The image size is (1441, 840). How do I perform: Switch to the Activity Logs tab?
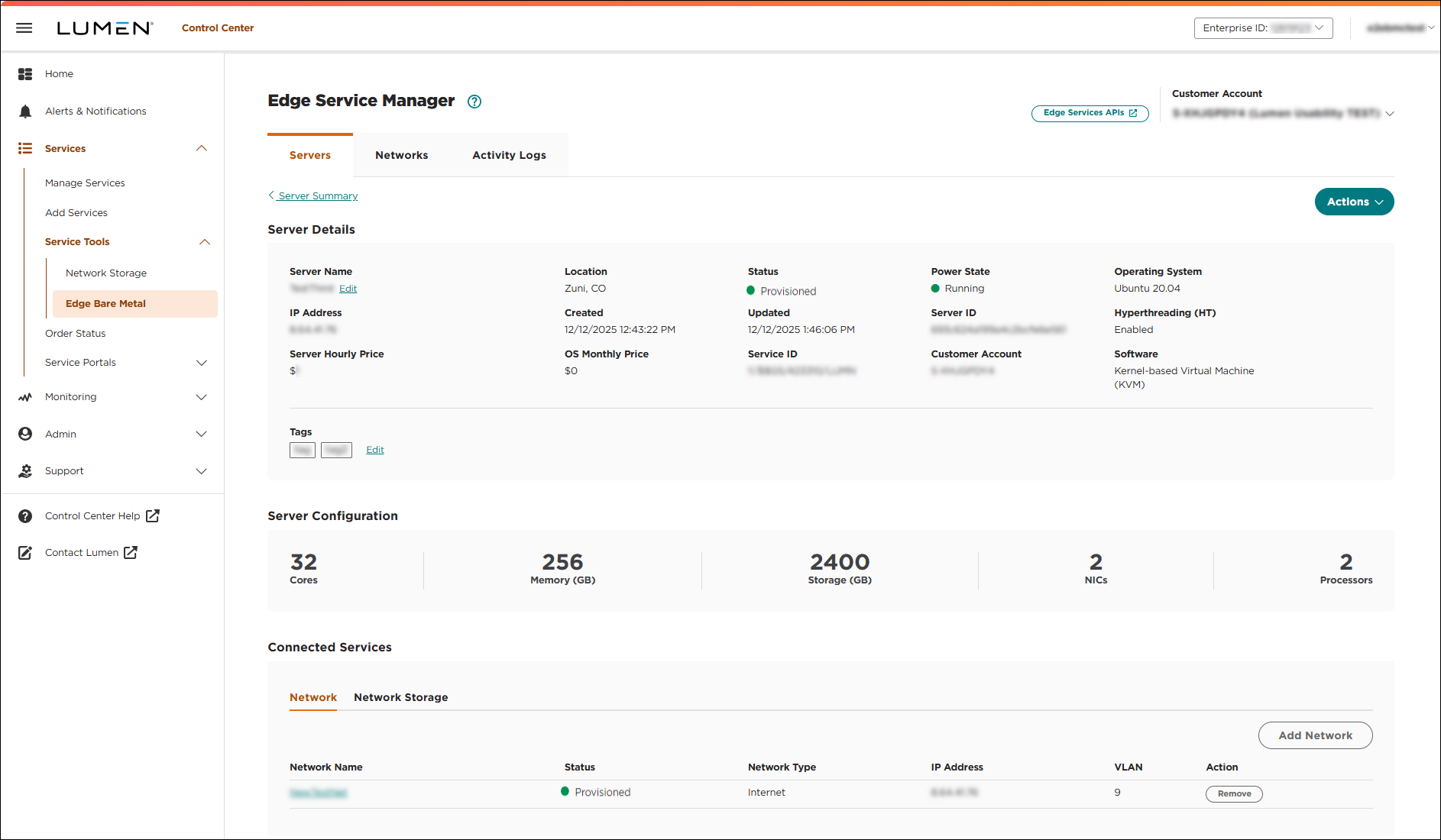pos(509,154)
